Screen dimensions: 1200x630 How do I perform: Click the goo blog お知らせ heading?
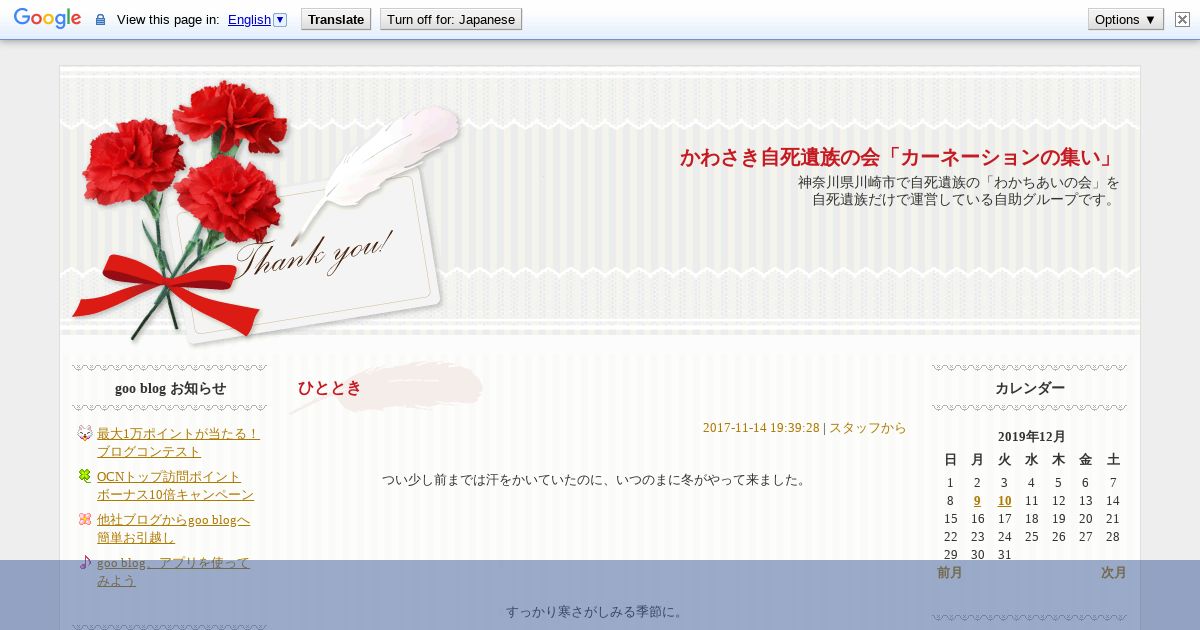click(x=170, y=388)
